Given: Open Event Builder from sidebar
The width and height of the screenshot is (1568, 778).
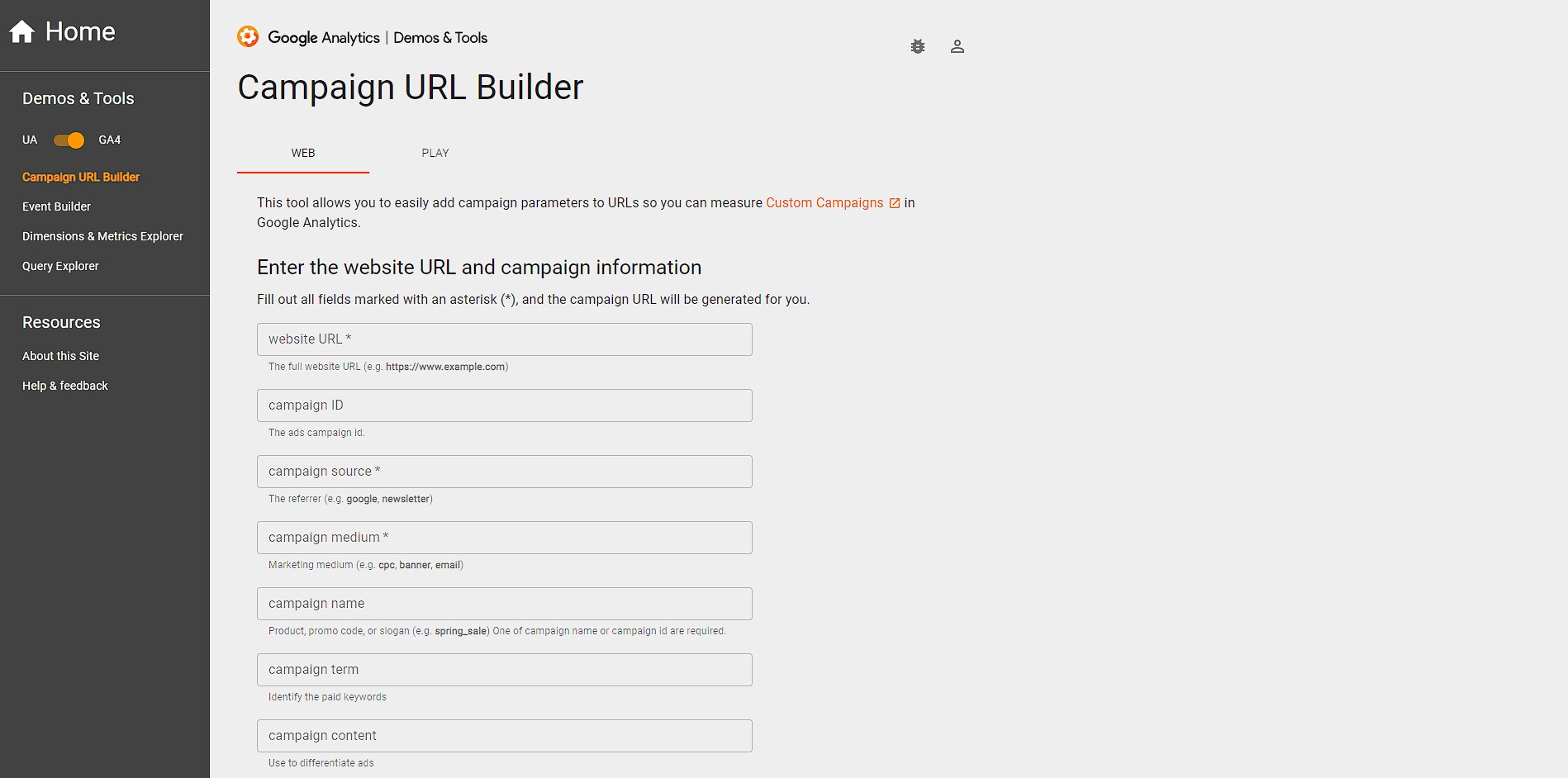Looking at the screenshot, I should 56,206.
